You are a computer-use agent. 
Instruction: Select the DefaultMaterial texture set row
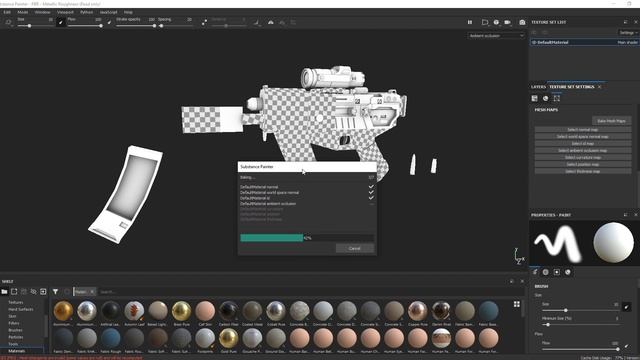(584, 42)
